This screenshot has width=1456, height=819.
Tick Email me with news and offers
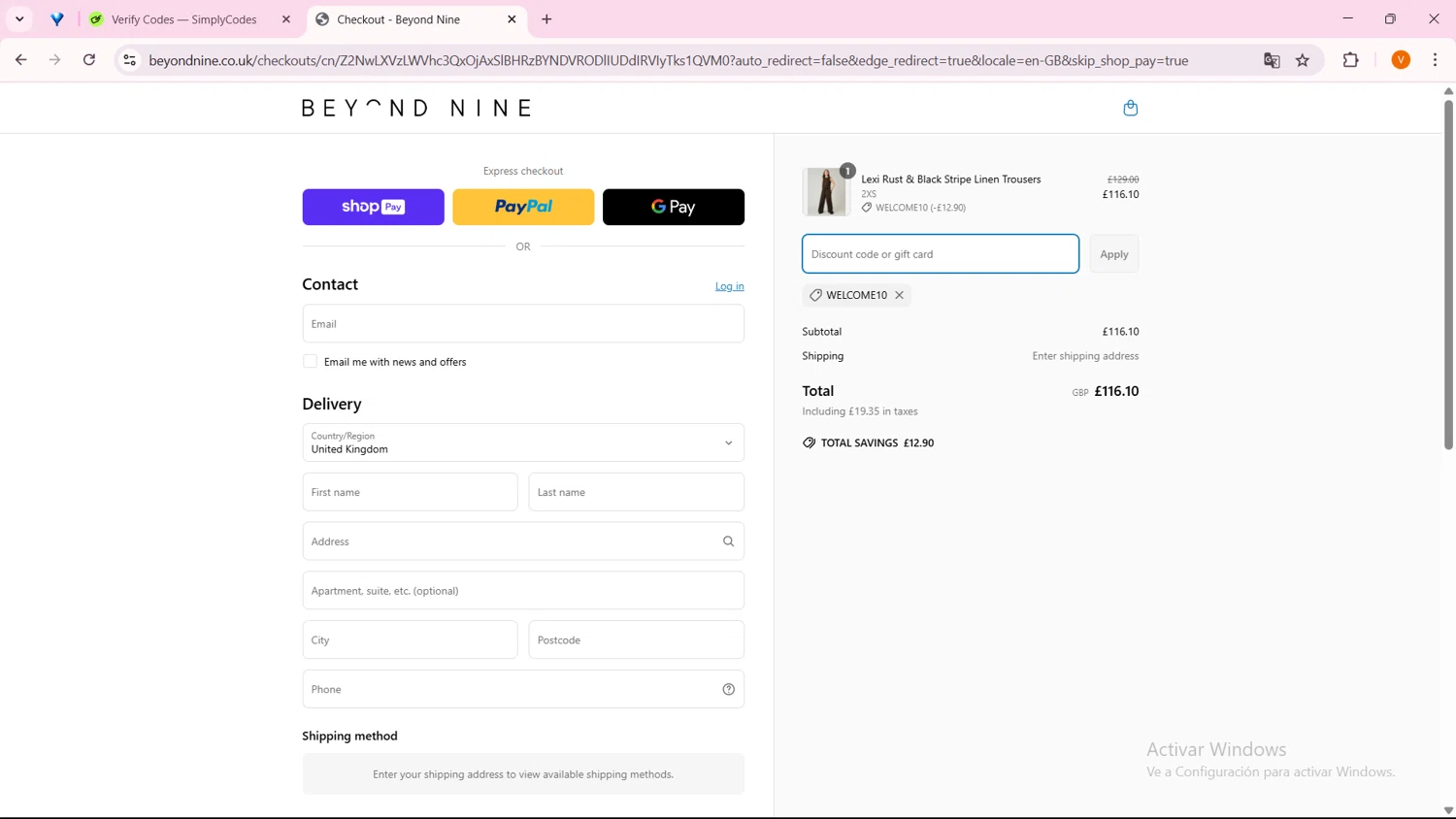pos(310,362)
